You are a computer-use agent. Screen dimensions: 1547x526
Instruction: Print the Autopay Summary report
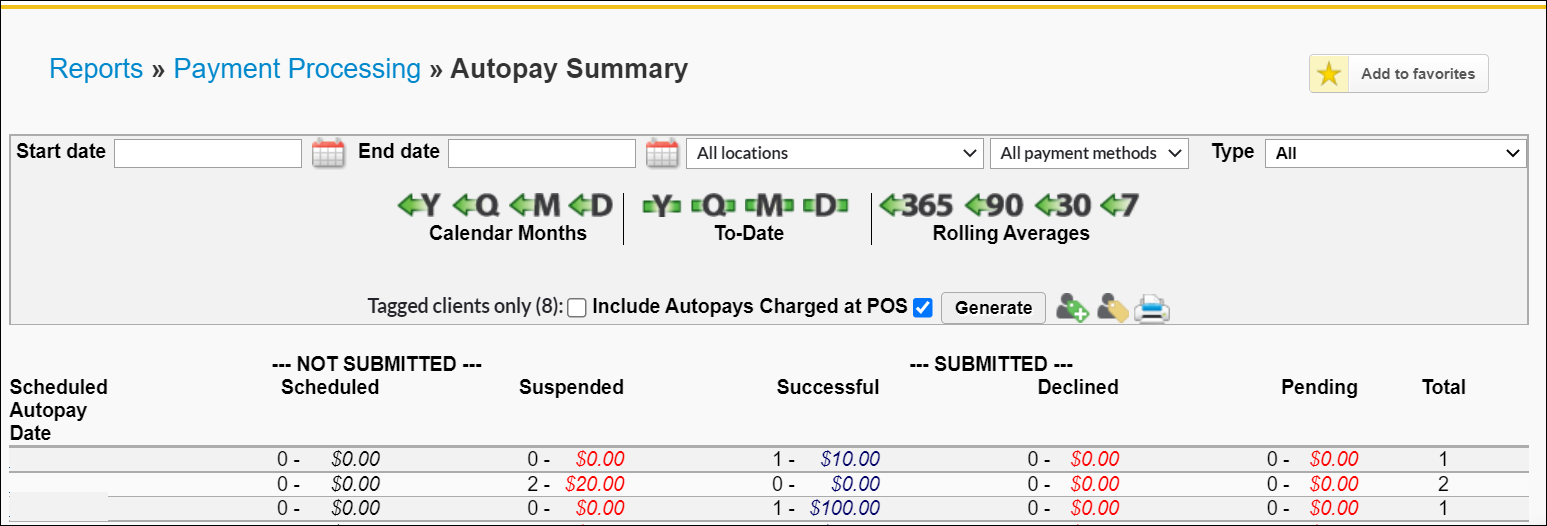(1152, 308)
